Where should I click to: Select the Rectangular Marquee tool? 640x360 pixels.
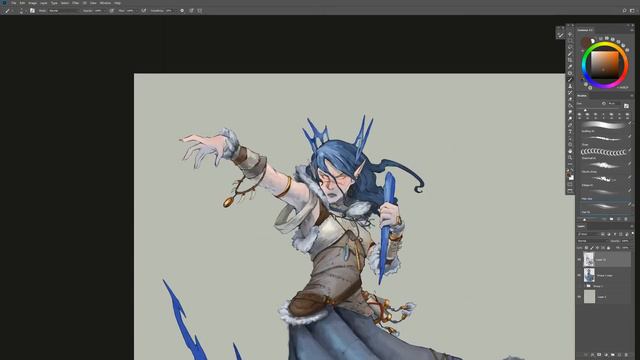coord(570,41)
